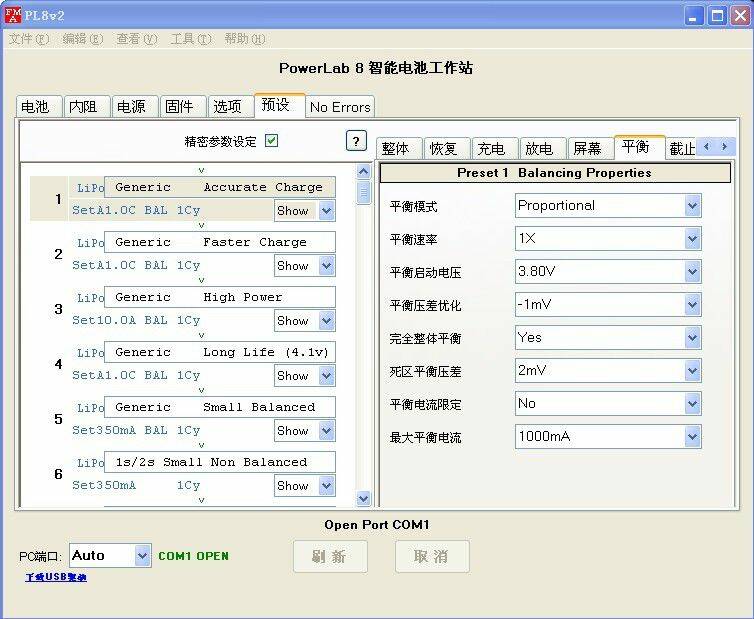Switch to 整体 sub-tab
This screenshot has height=619, width=754.
[399, 148]
